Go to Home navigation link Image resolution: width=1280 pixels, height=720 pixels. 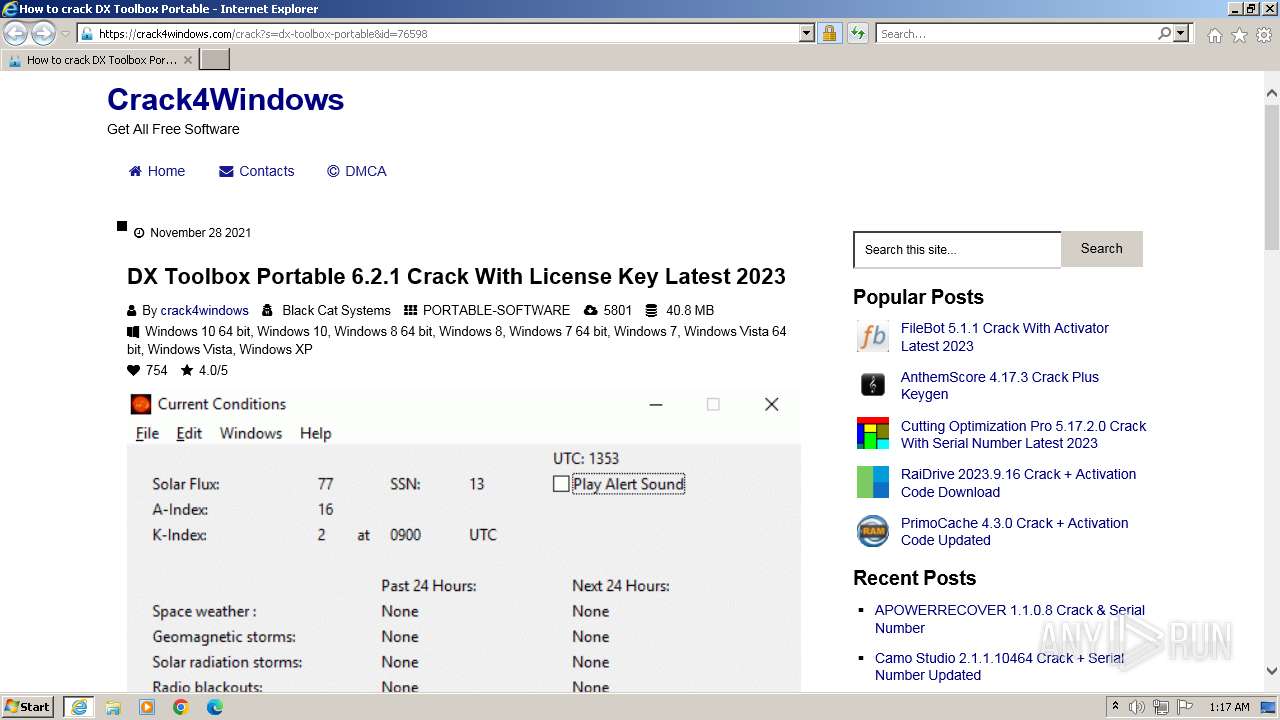pos(157,171)
